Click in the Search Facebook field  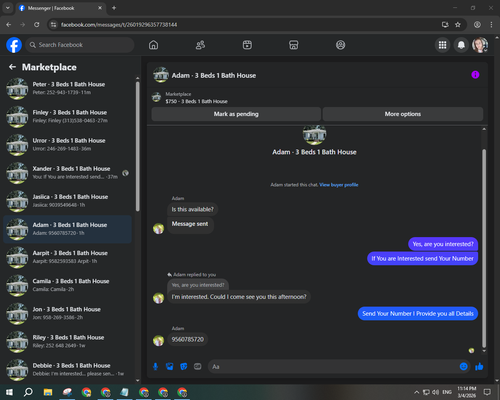click(x=80, y=45)
